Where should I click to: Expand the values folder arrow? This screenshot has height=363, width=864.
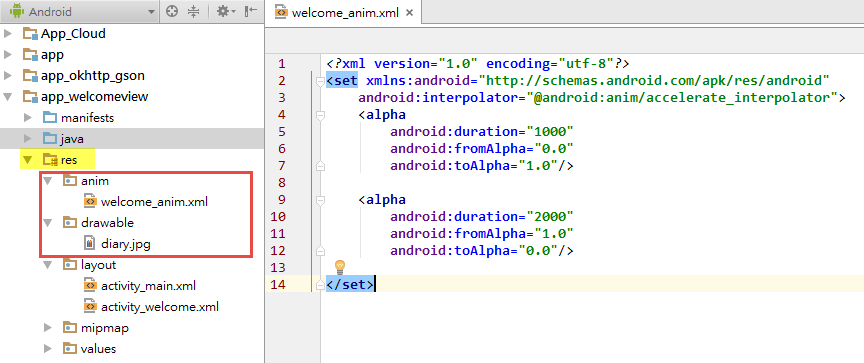pos(48,349)
